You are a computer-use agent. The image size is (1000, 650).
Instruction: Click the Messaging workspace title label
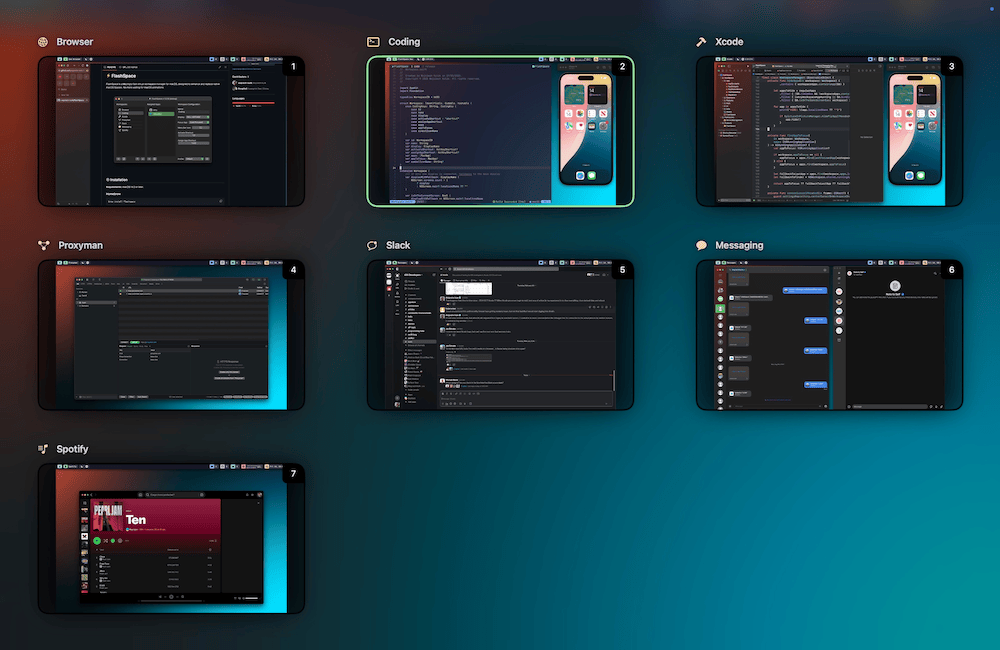coord(740,245)
